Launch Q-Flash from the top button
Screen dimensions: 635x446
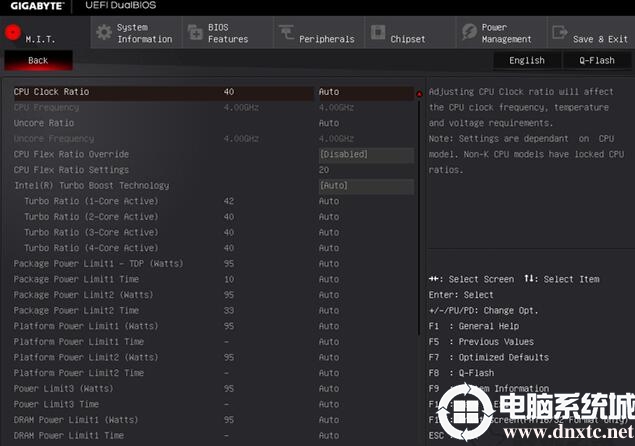(597, 60)
